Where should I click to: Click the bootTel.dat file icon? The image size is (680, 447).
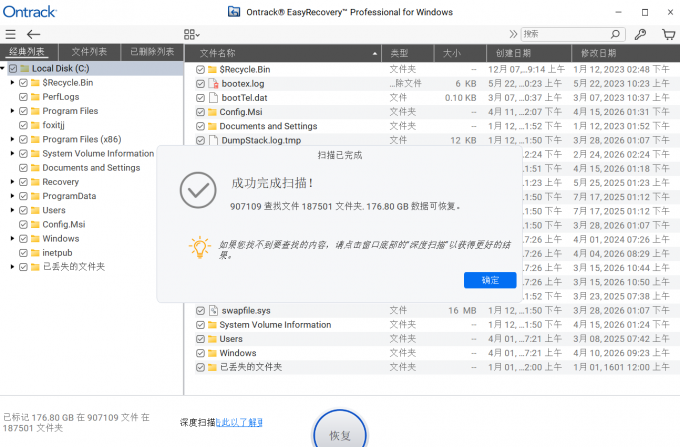pos(213,98)
